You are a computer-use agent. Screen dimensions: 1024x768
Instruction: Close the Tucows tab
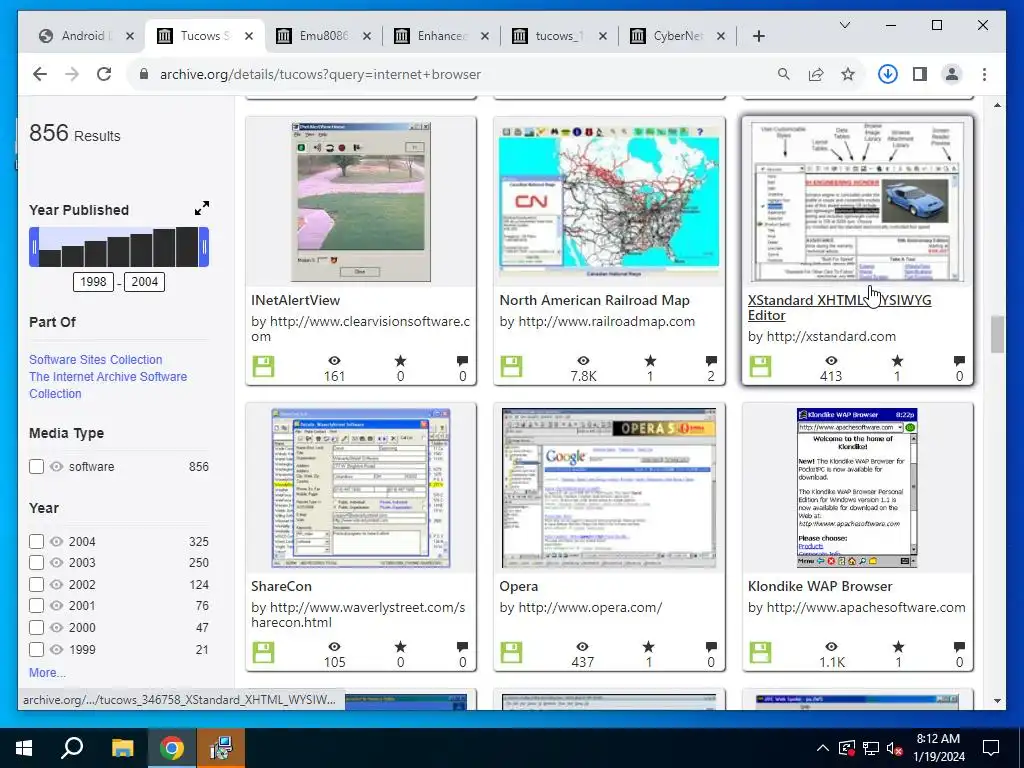[249, 37]
